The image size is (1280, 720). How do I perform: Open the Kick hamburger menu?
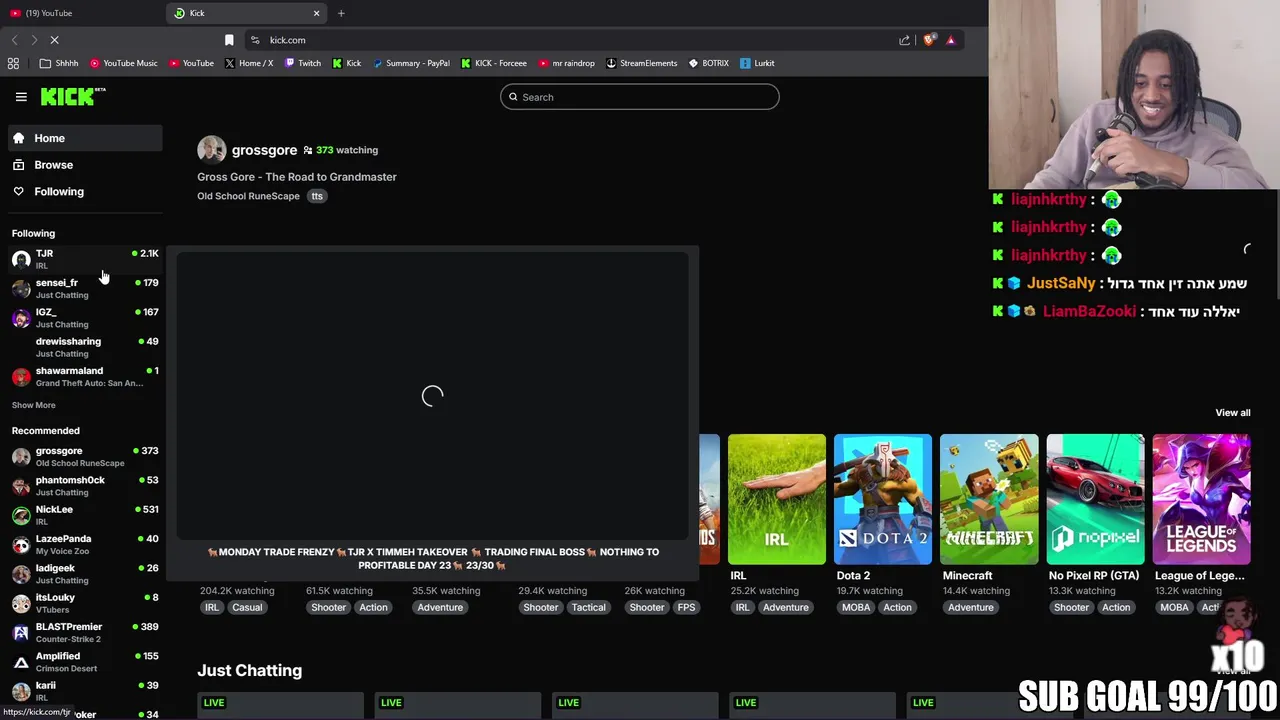(x=21, y=97)
